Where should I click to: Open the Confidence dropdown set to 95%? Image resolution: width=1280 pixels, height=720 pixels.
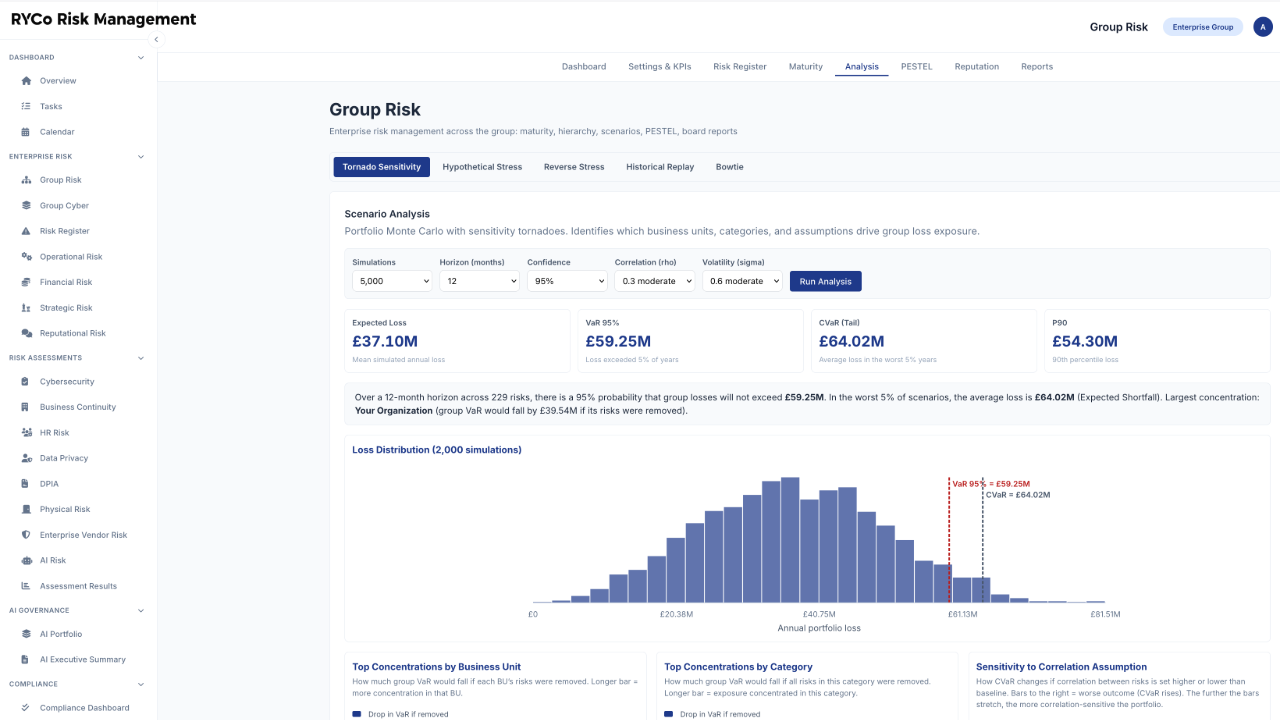tap(567, 282)
